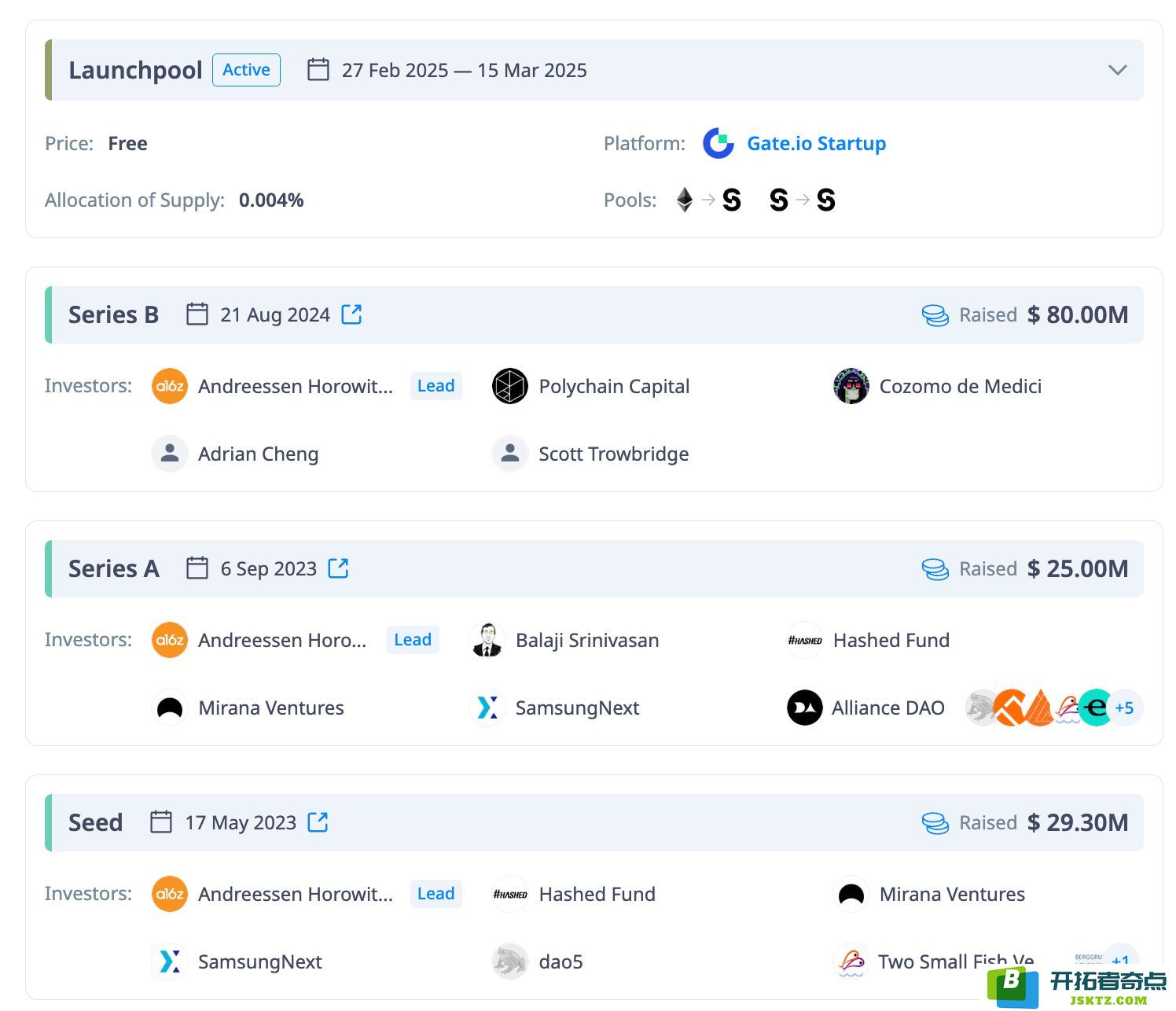Open Mirana Ventures in Series A
The width and height of the screenshot is (1176, 1011).
(x=271, y=708)
